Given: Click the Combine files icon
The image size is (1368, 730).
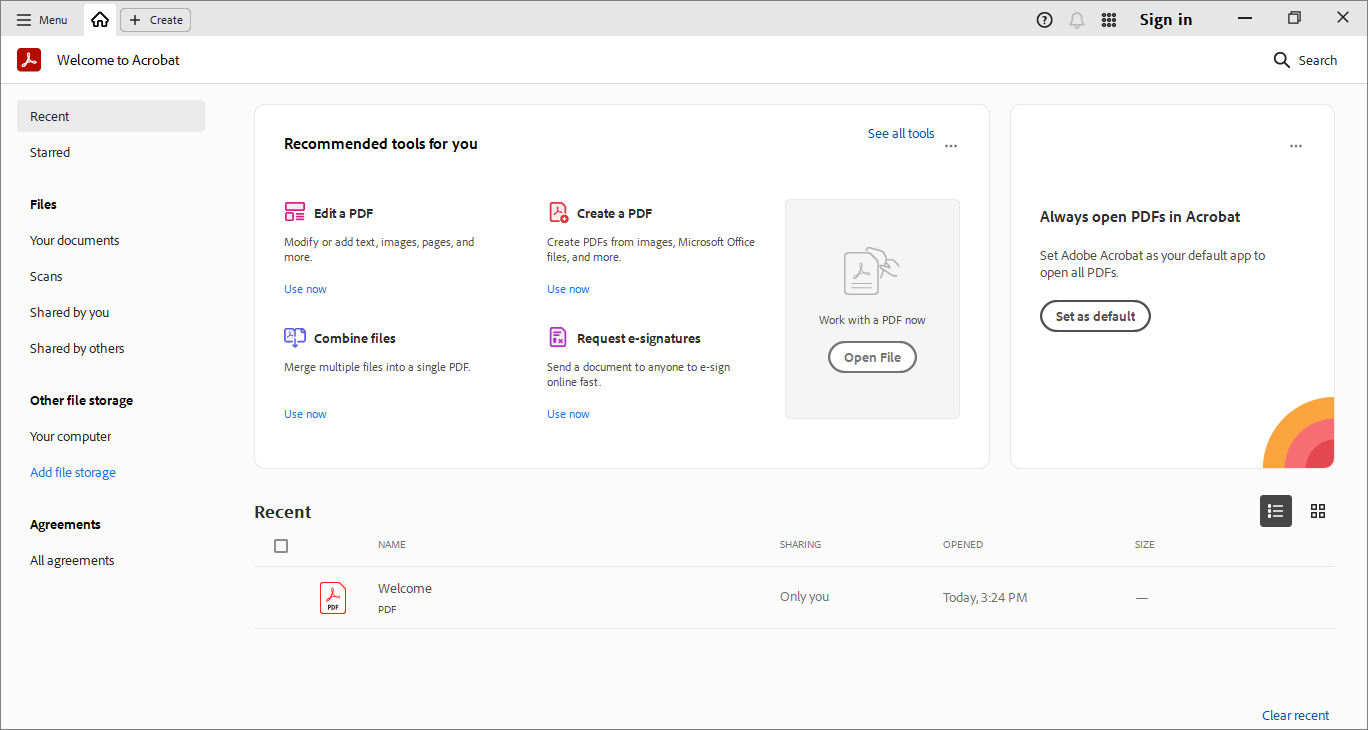Looking at the screenshot, I should (x=294, y=337).
